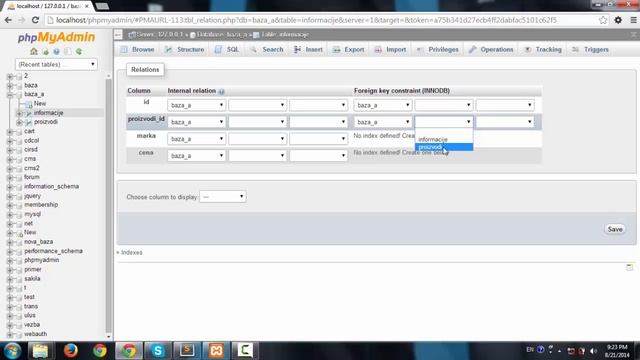Click the Windows Start orb

pyautogui.click(x=12, y=351)
